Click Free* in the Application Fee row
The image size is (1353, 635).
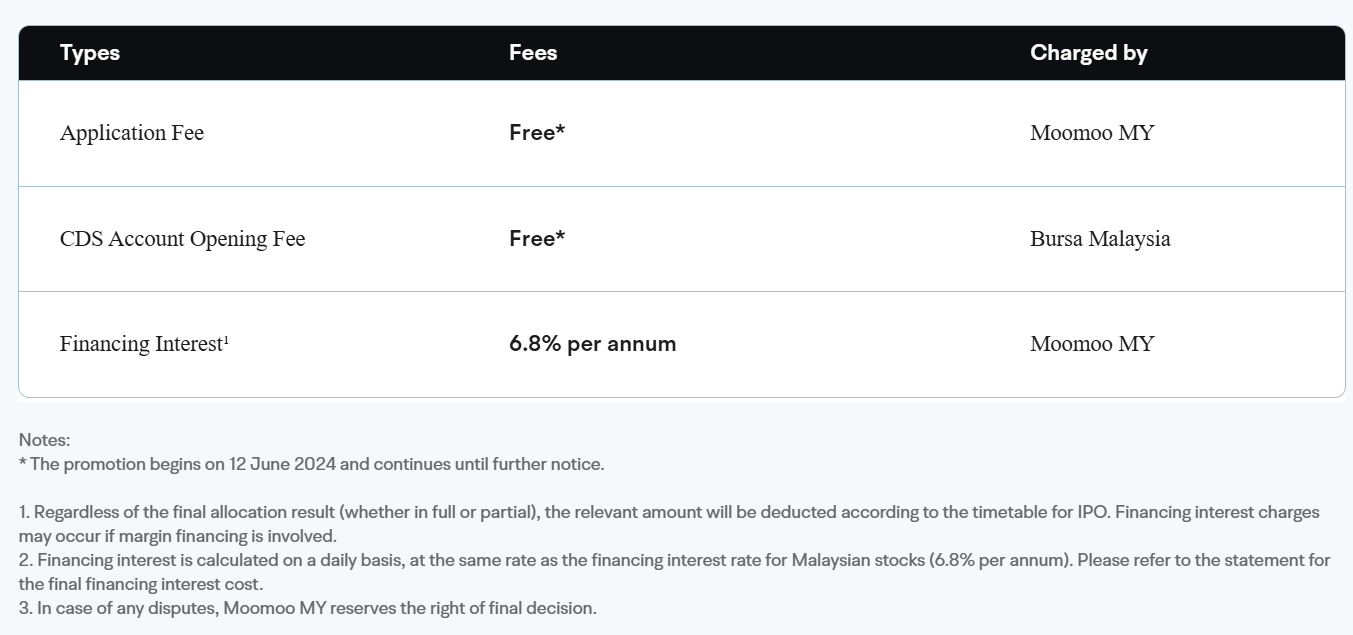click(537, 133)
